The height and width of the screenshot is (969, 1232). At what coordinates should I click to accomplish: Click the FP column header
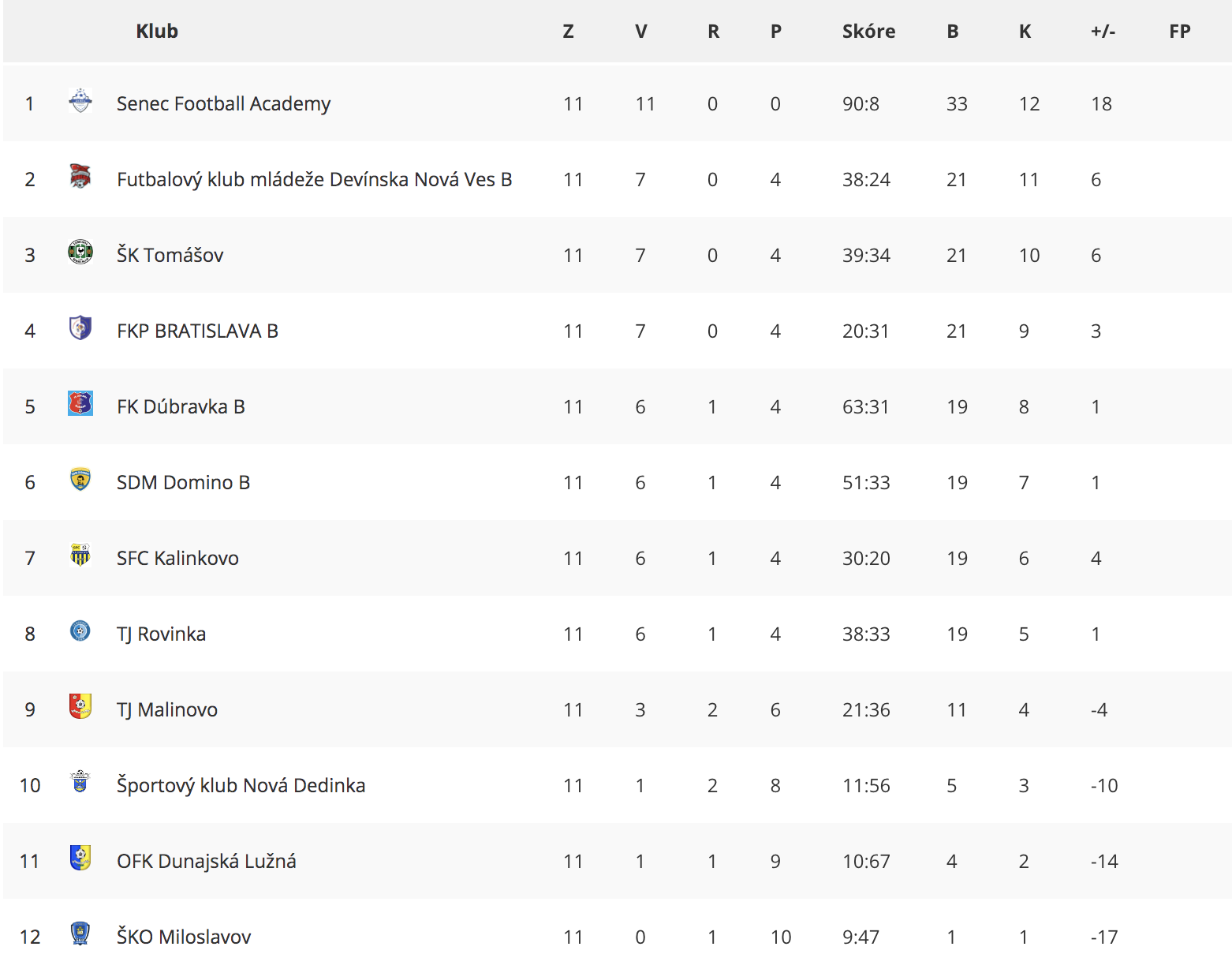pos(1179,32)
